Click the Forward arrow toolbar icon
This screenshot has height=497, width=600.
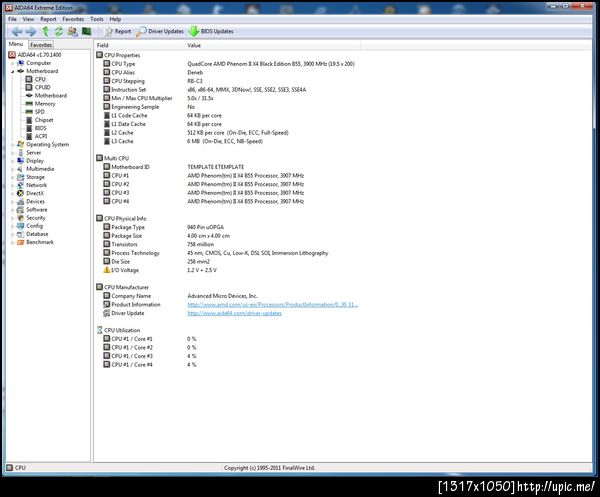(31, 31)
